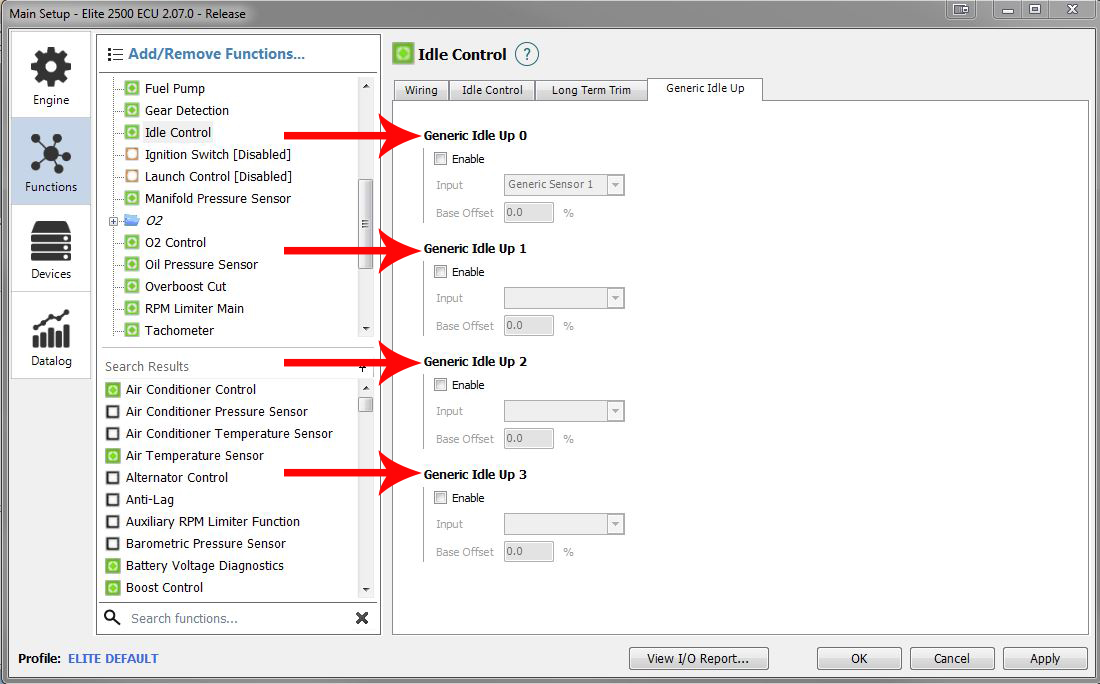Click the function tree scrollbar thumb
This screenshot has width=1100, height=684.
pyautogui.click(x=365, y=224)
